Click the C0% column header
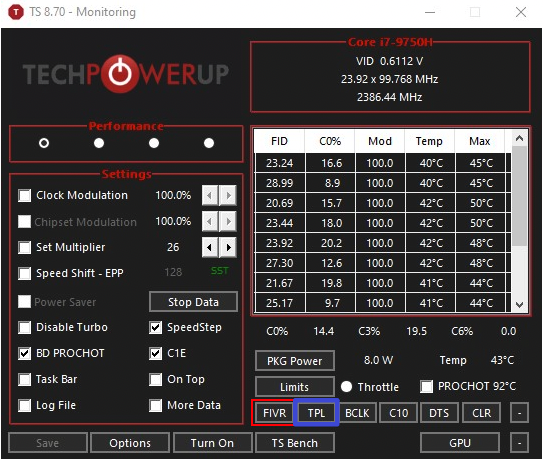The image size is (543, 459). [330, 141]
